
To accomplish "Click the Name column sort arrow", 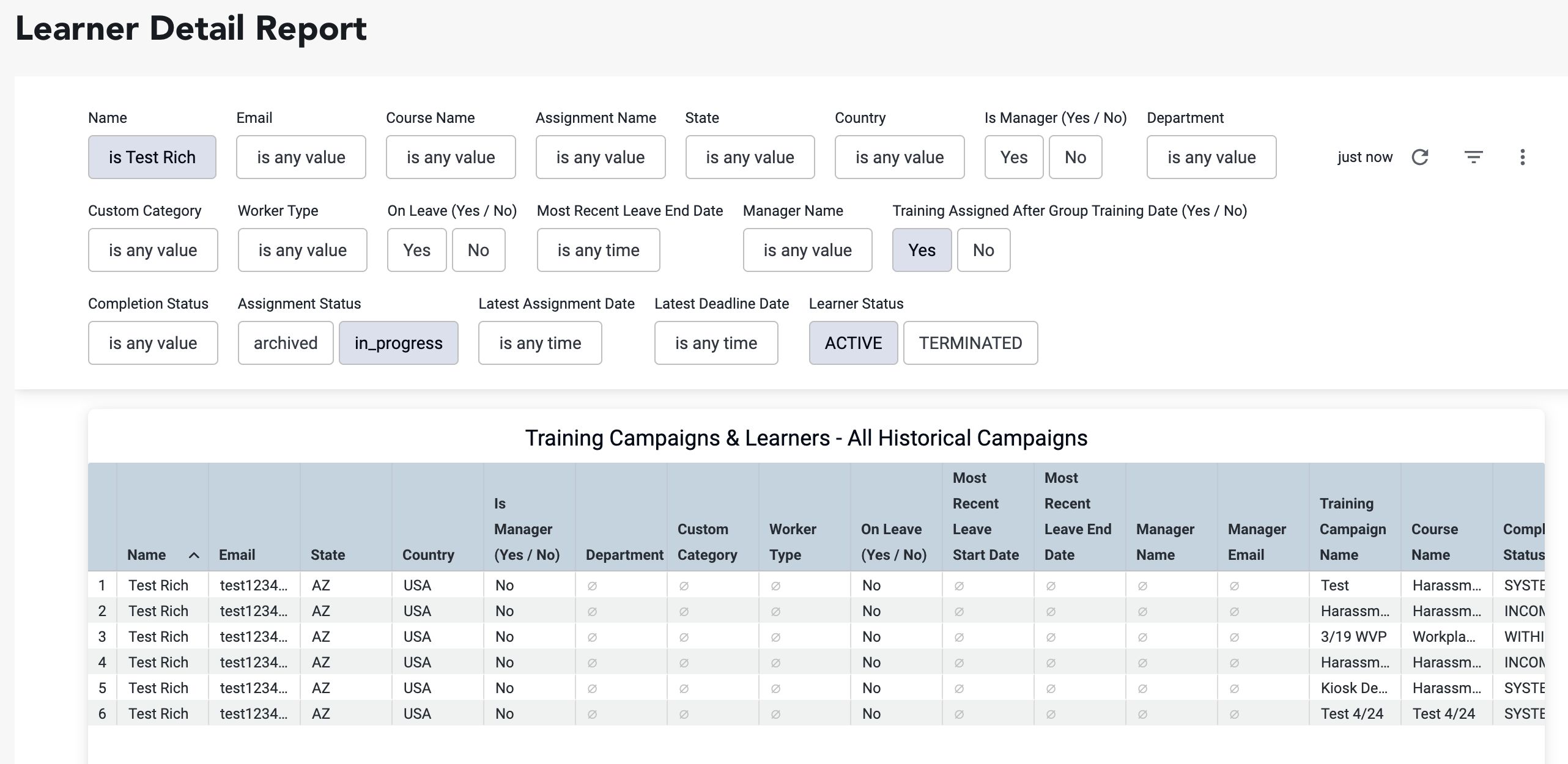I will pyautogui.click(x=194, y=555).
